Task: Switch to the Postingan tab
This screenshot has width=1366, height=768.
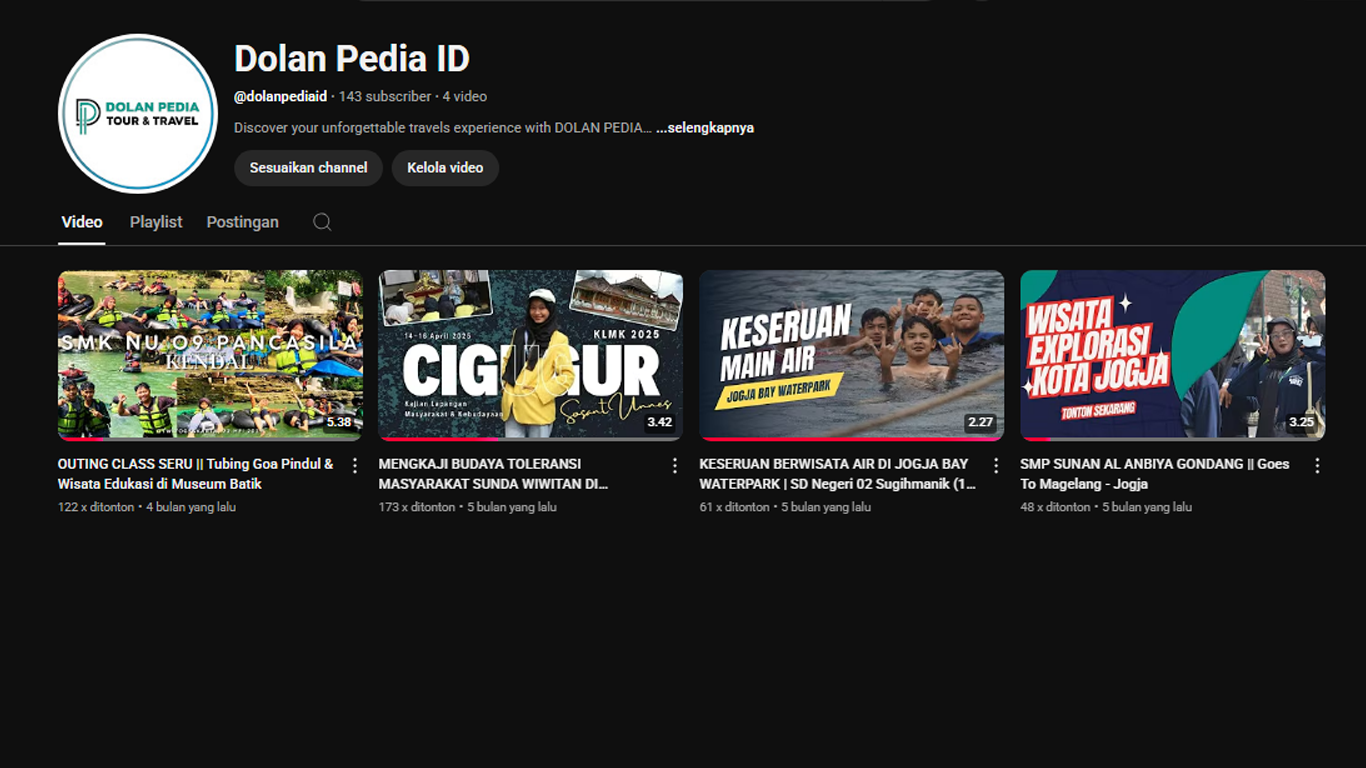Action: click(x=242, y=221)
